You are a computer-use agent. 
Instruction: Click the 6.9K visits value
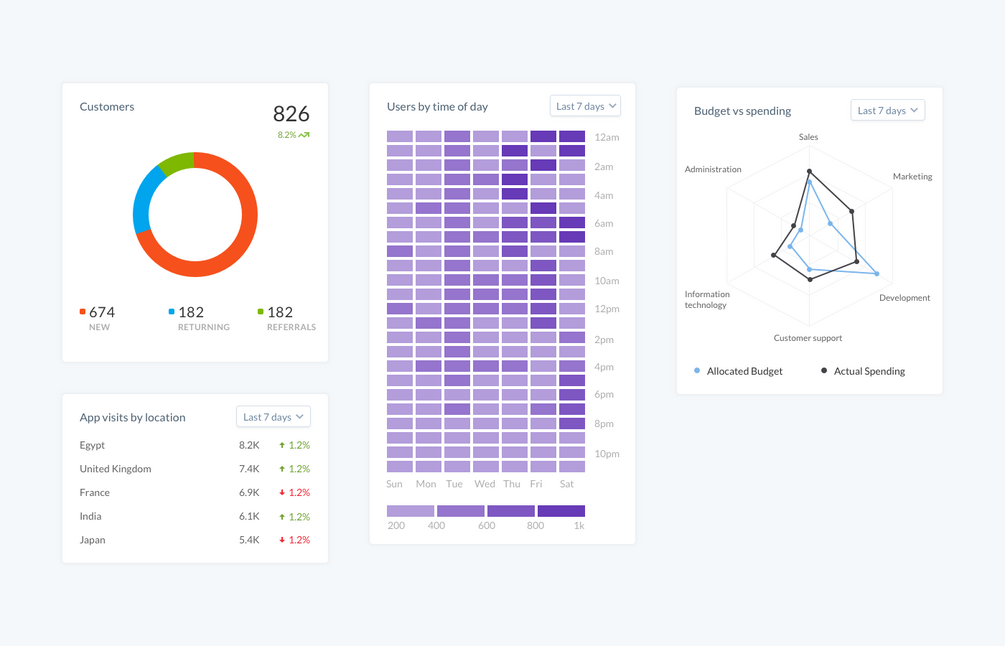pyautogui.click(x=249, y=493)
